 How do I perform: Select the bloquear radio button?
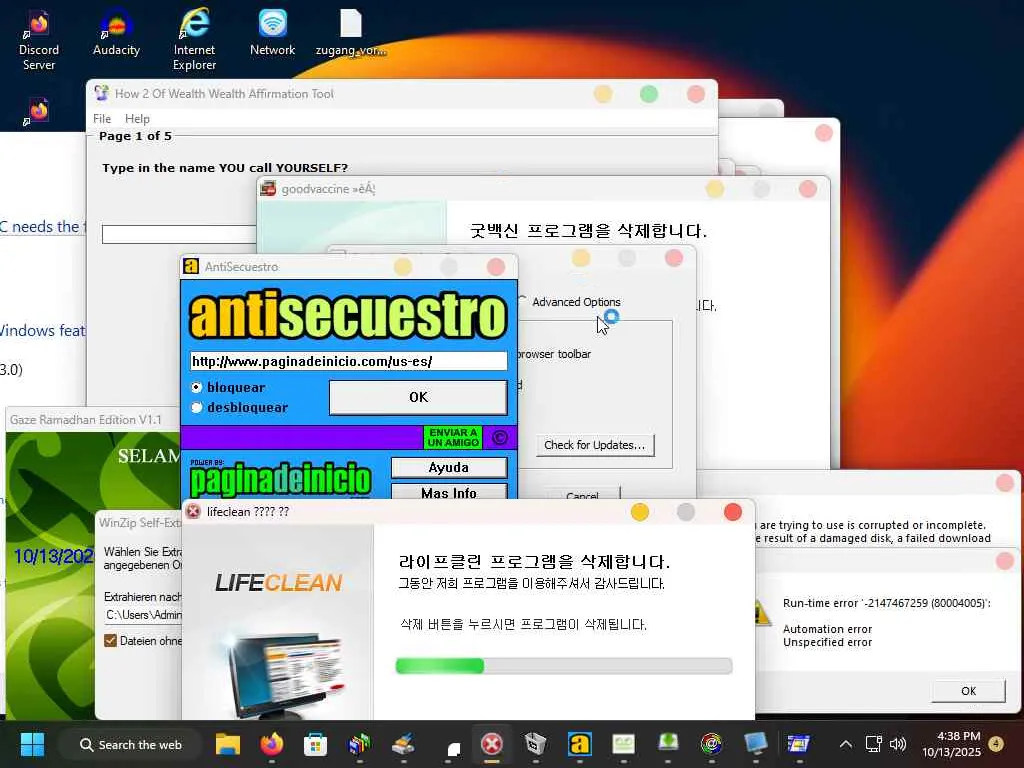click(196, 387)
